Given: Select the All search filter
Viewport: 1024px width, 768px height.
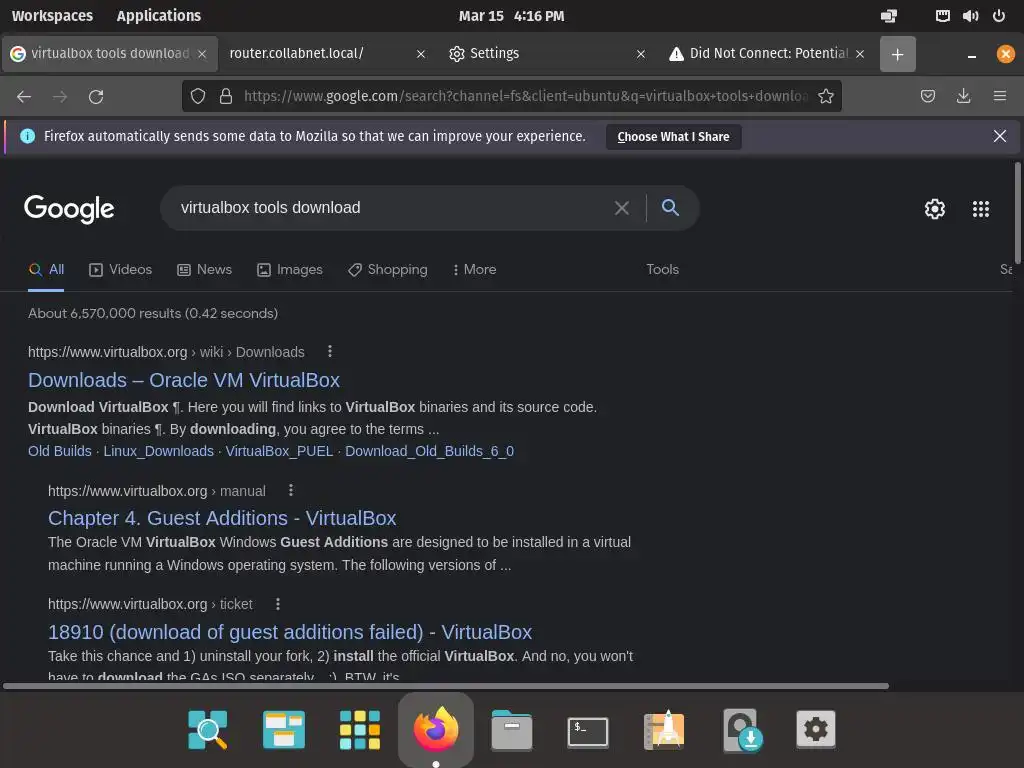Looking at the screenshot, I should coord(46,270).
